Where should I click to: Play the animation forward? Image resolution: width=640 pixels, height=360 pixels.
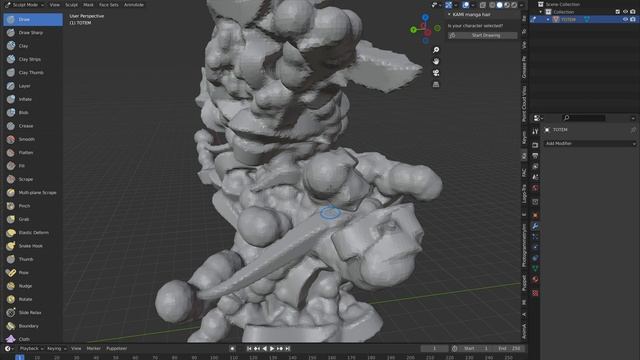[272, 349]
